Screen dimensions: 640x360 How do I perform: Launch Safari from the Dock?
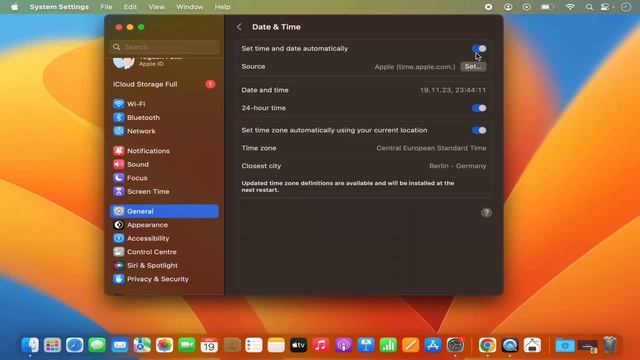[75, 345]
